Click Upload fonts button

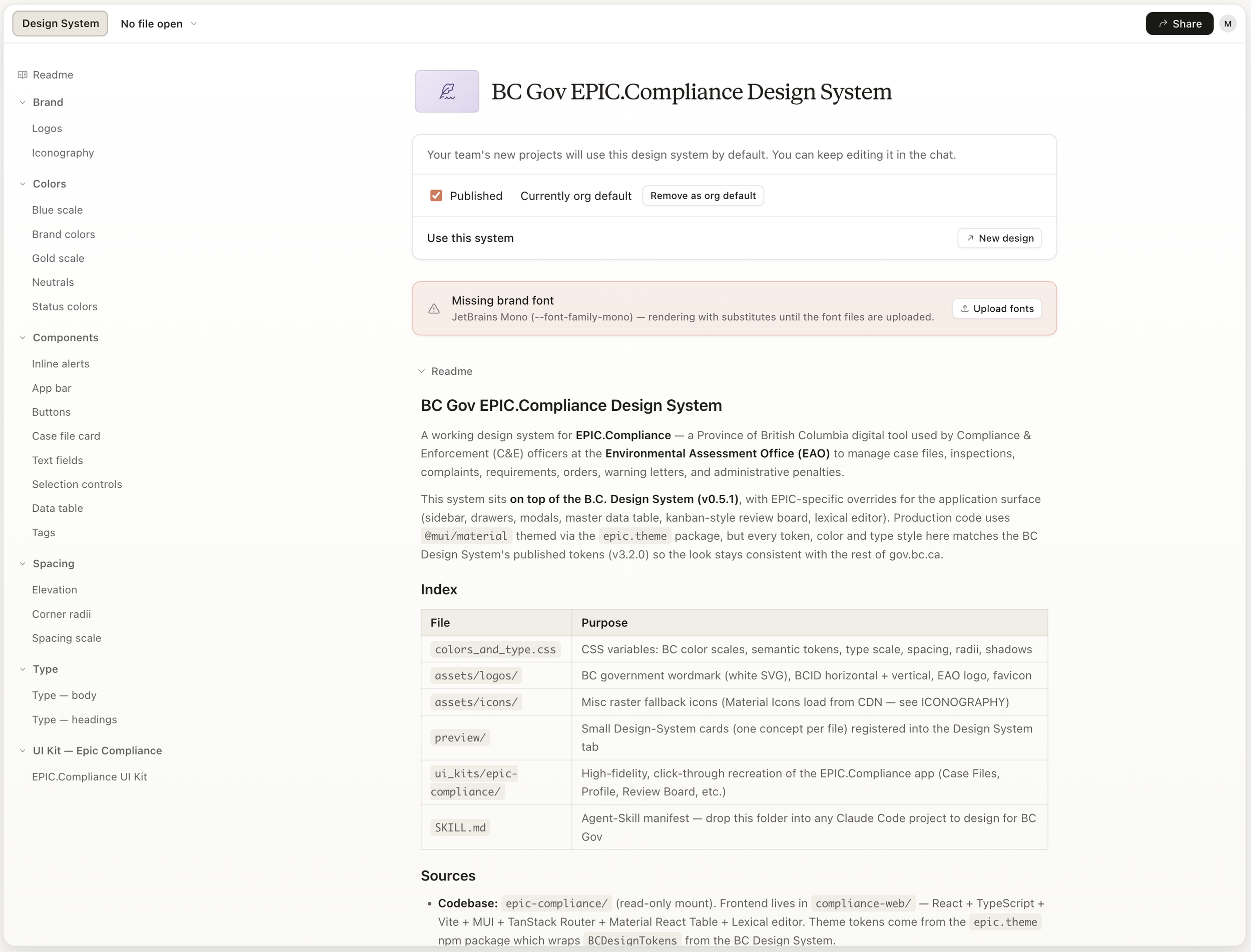(997, 309)
